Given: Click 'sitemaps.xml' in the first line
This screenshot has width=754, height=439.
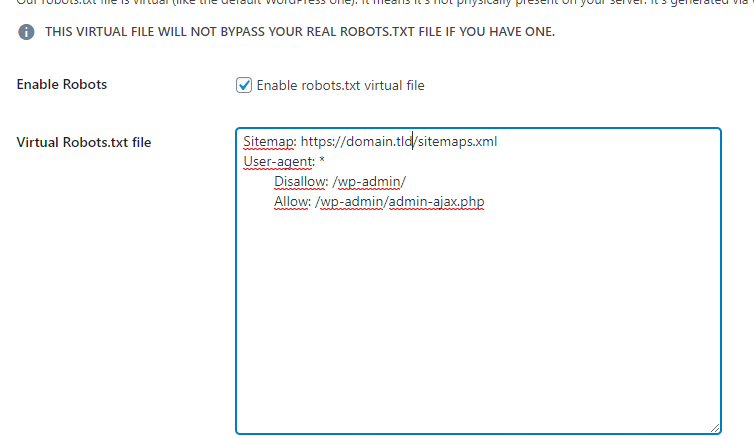Looking at the screenshot, I should pyautogui.click(x=457, y=142).
